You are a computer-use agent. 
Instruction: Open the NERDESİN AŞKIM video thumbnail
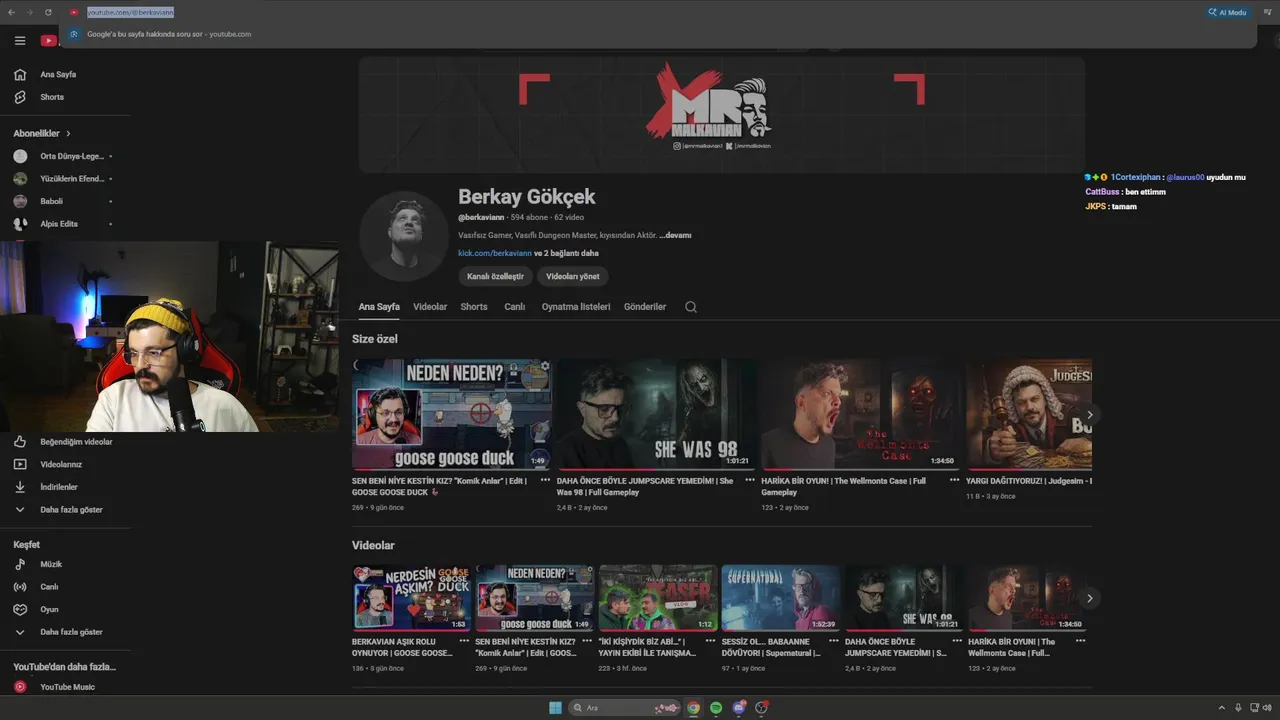(x=411, y=598)
